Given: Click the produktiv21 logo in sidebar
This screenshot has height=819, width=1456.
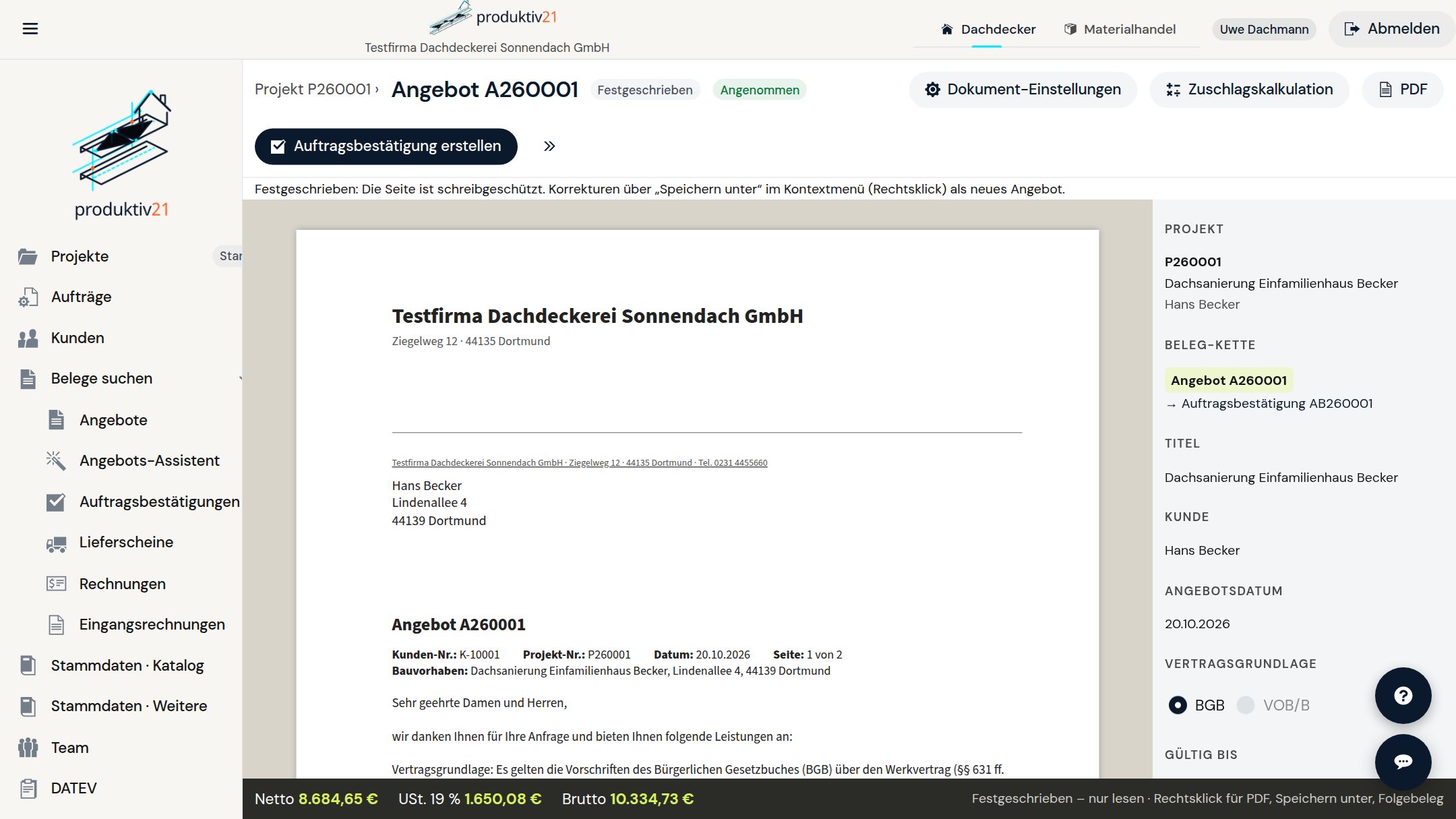Looking at the screenshot, I should pyautogui.click(x=121, y=154).
